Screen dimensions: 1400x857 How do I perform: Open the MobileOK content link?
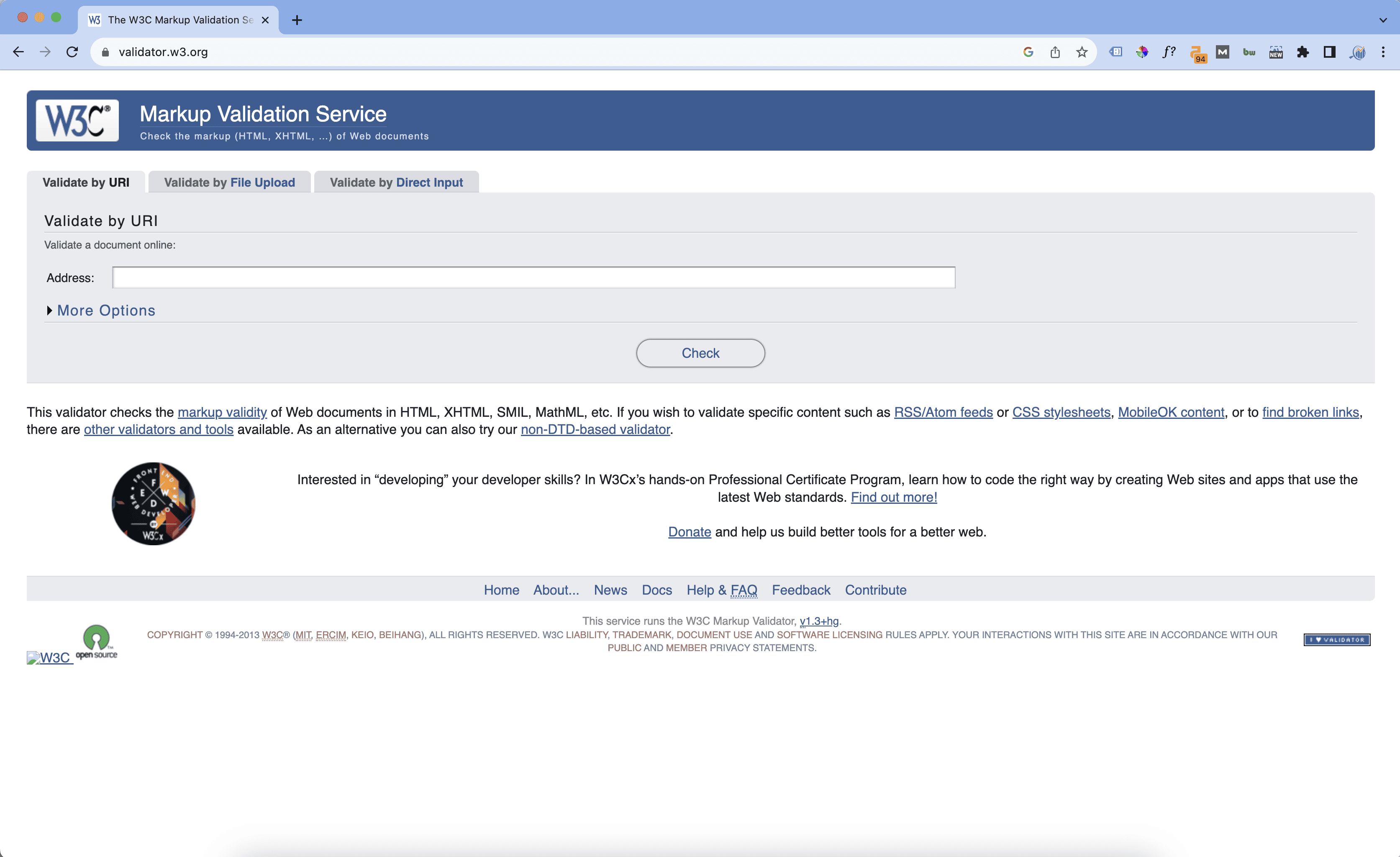[x=1171, y=412]
